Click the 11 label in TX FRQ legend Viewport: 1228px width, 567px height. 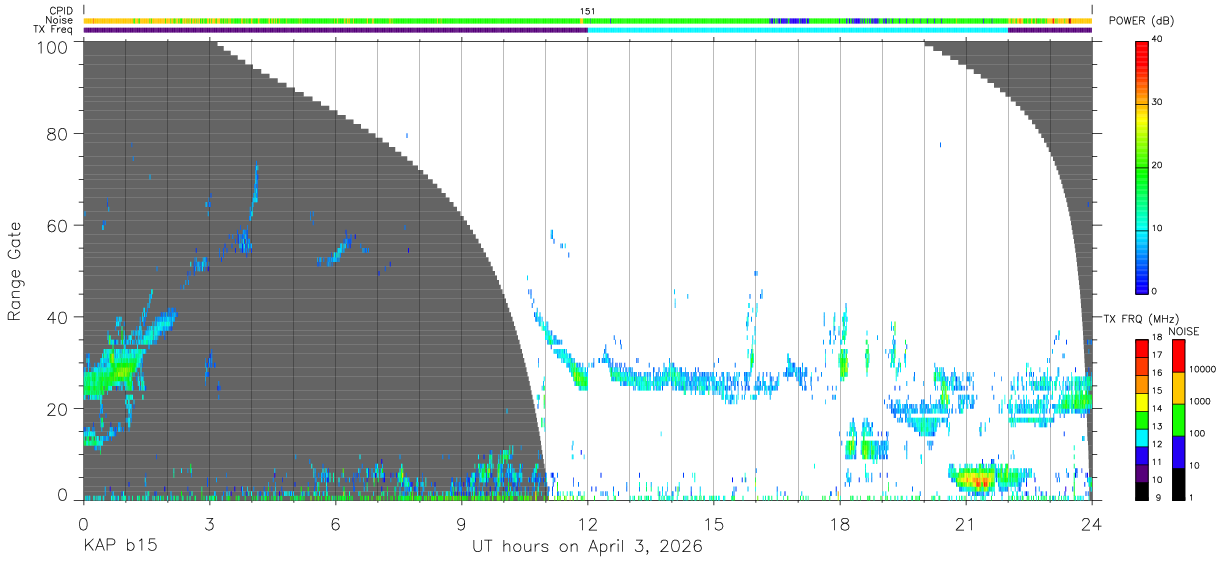(x=1158, y=462)
